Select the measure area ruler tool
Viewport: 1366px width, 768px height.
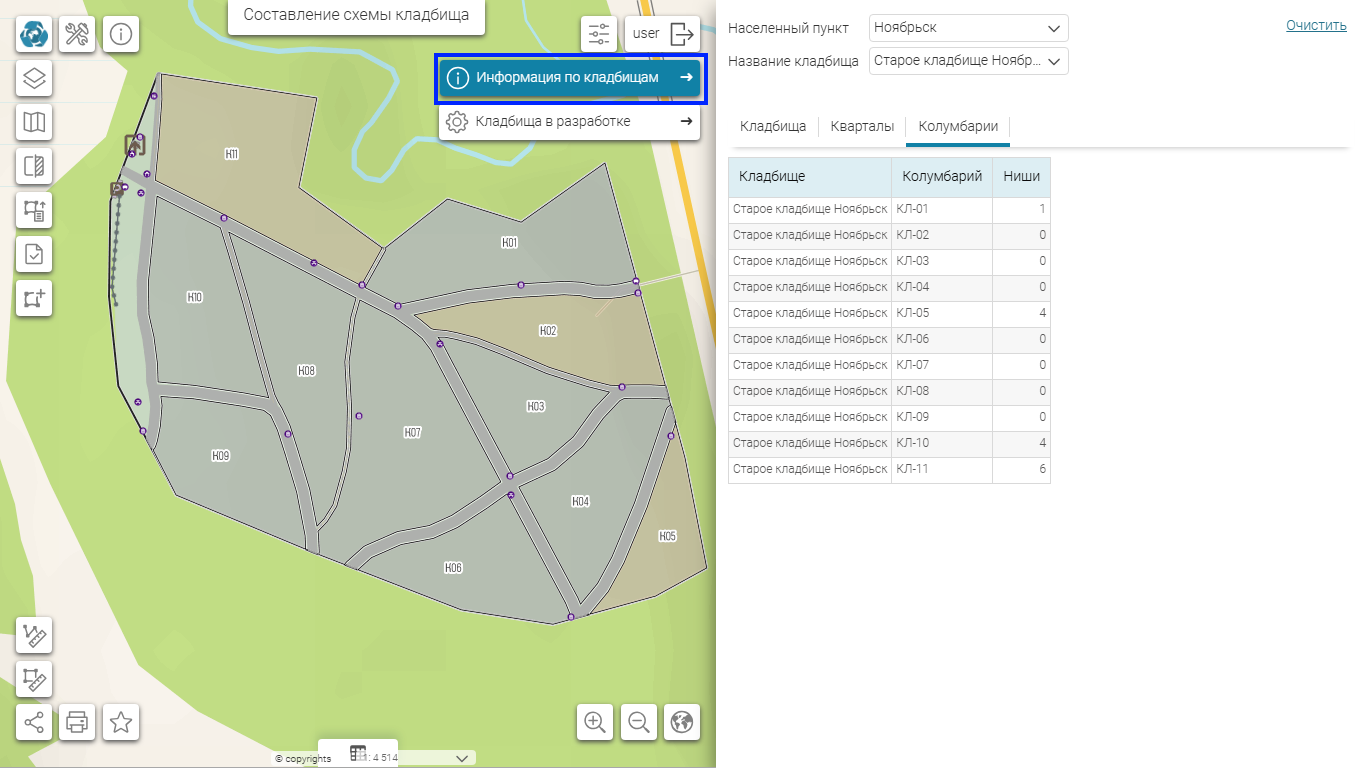coord(34,680)
